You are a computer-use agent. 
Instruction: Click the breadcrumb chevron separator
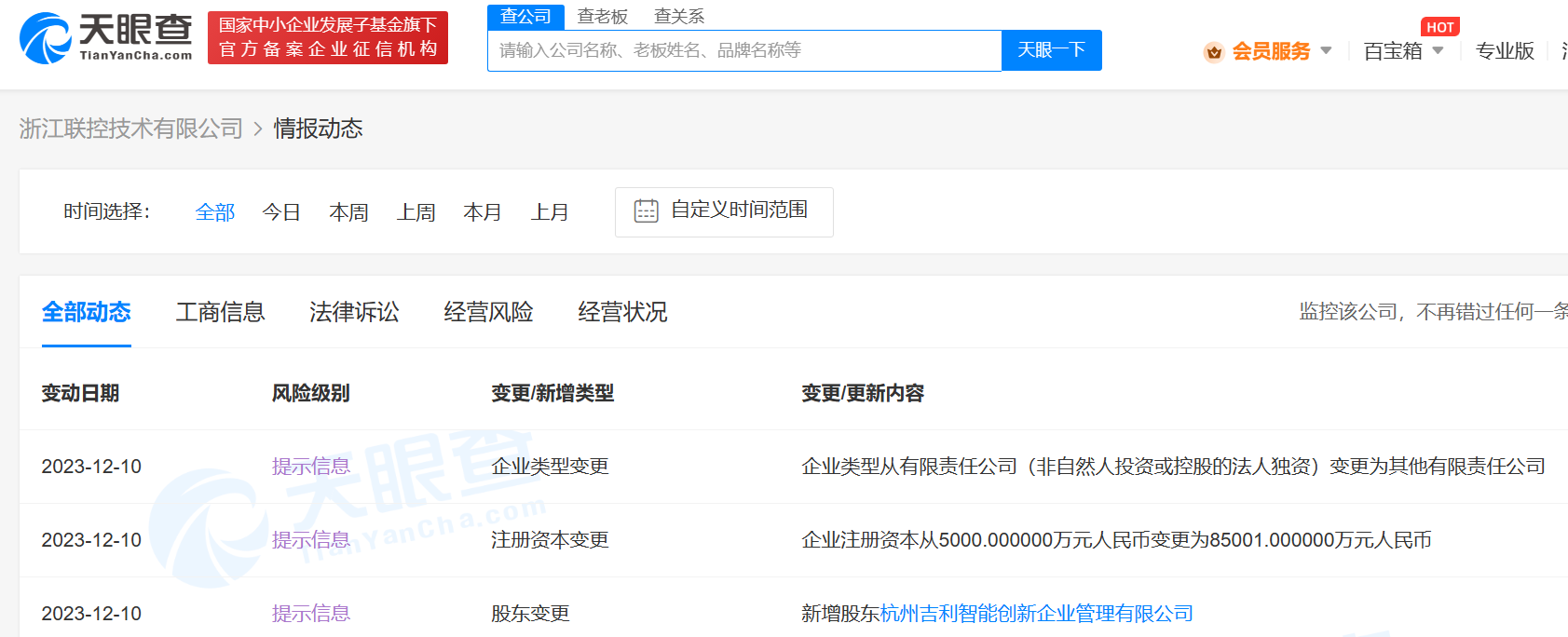[x=258, y=129]
